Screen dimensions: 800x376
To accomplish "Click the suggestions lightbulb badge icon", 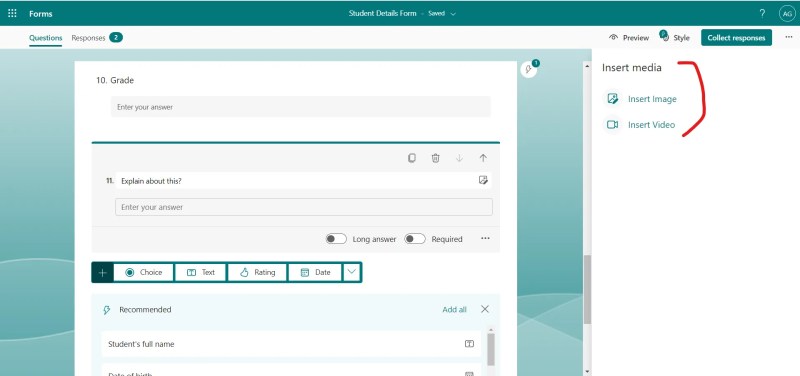I will tap(529, 68).
